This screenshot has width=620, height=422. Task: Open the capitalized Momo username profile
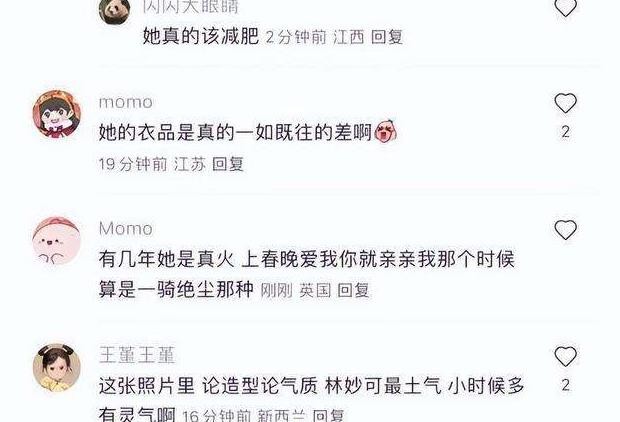[126, 229]
